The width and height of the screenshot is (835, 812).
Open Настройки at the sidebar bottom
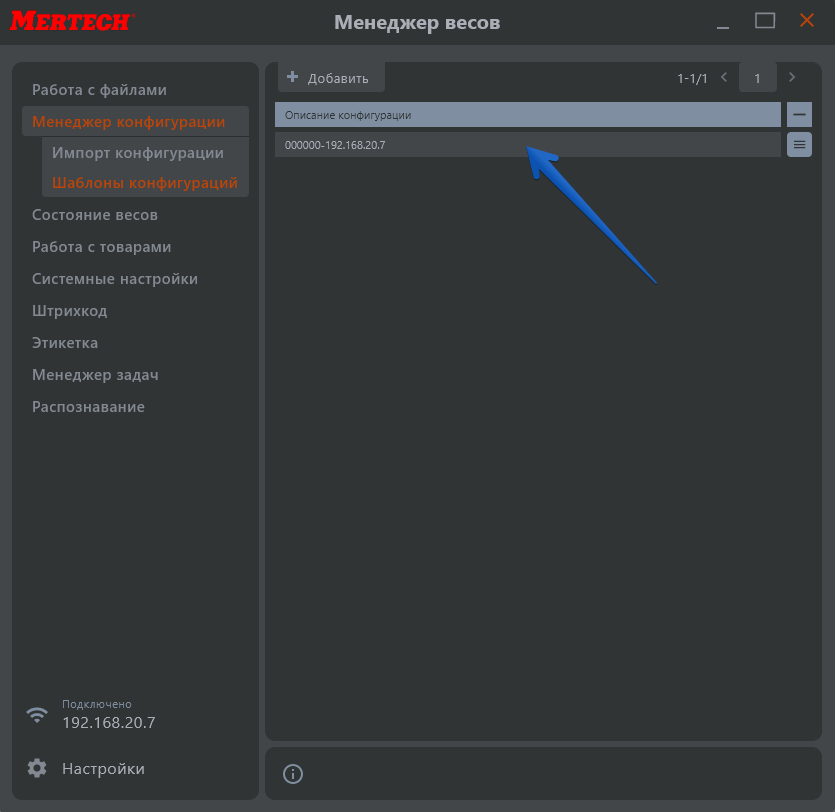click(x=103, y=769)
